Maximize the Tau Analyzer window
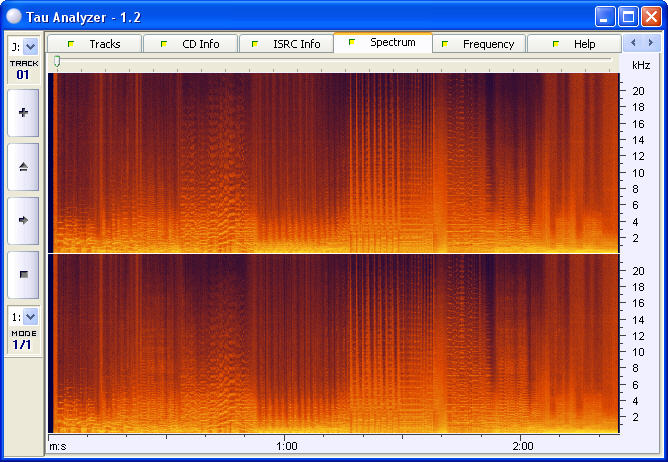The width and height of the screenshot is (668, 462). click(629, 17)
